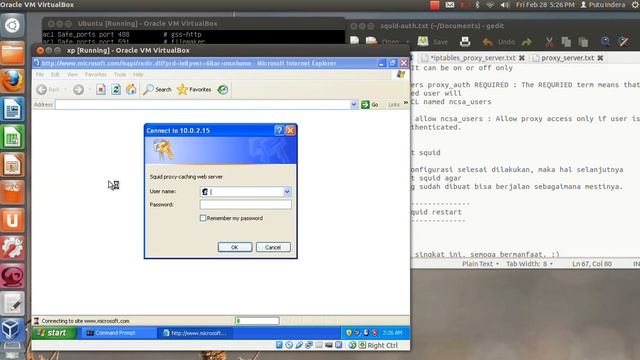Open Ubuntu One launcher icon
The width and height of the screenshot is (640, 360).
coord(12,220)
